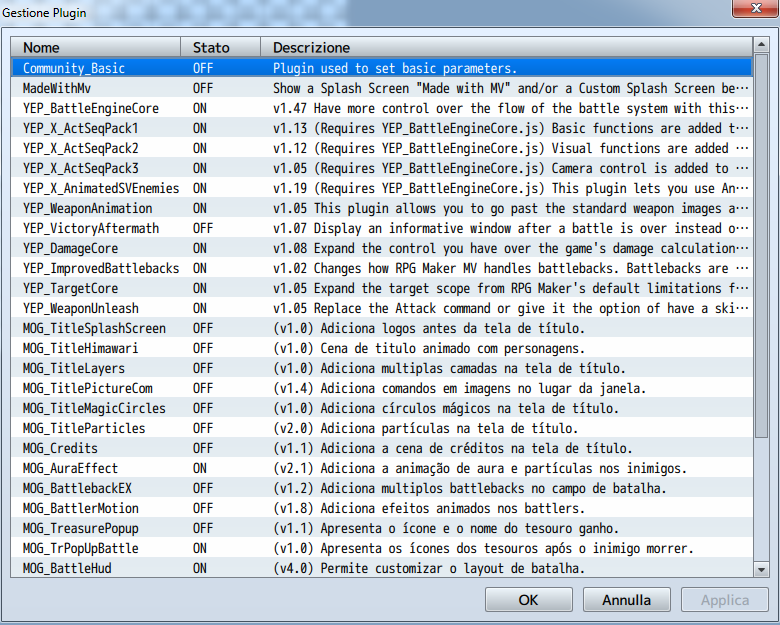780x625 pixels.
Task: Select the MOG_TreasurePopup plugin
Action: 382,528
